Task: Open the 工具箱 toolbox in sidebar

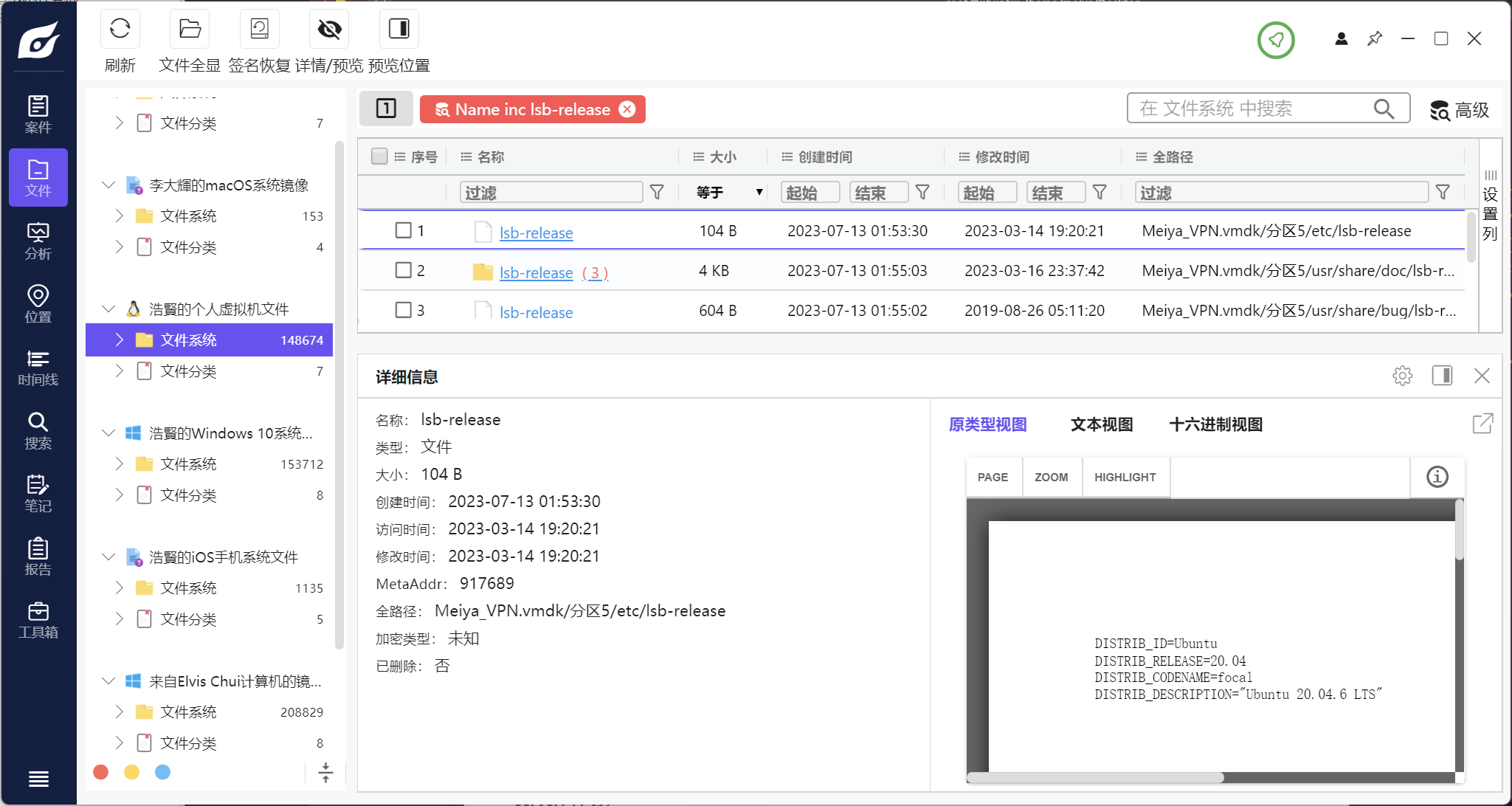Action: [x=38, y=620]
